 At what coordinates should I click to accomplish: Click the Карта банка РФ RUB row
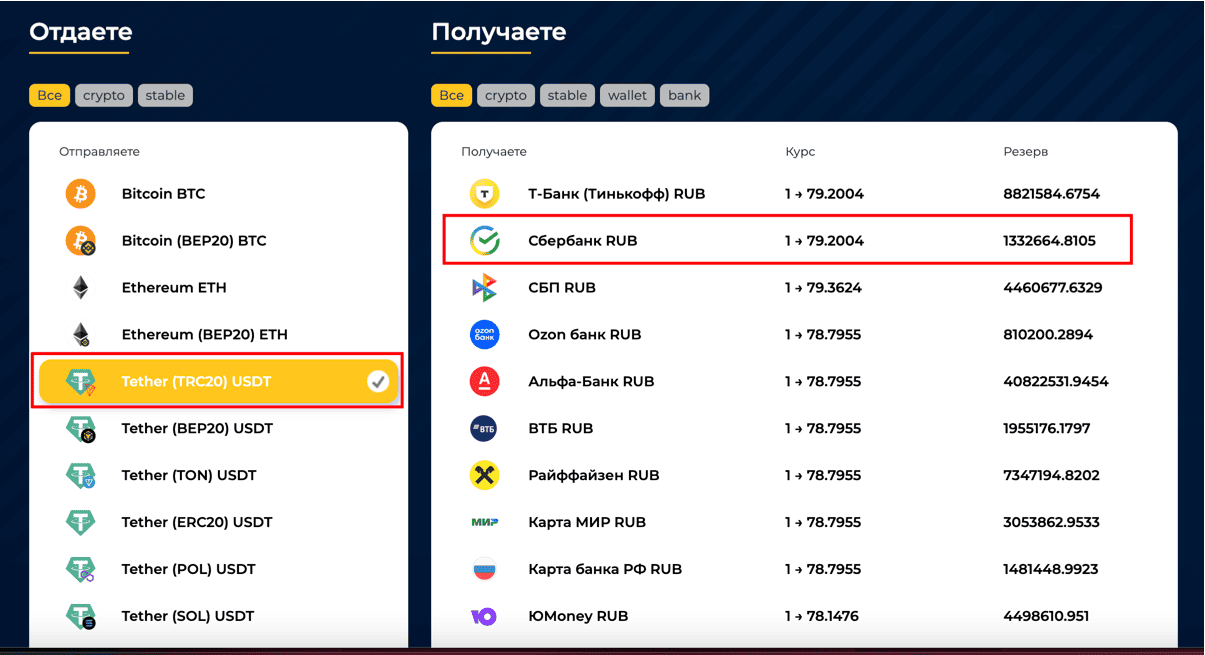pyautogui.click(x=605, y=569)
